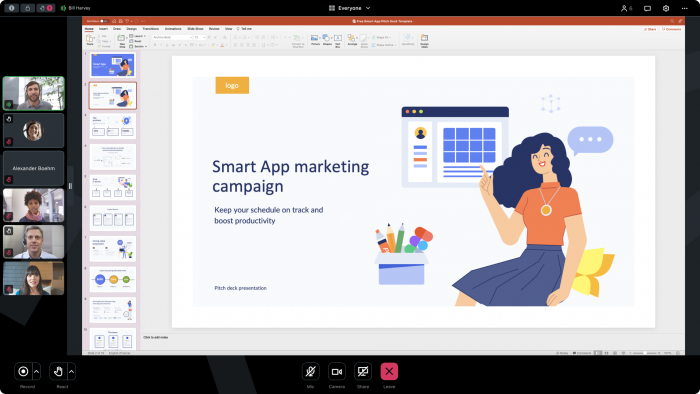
Task: Select slide 3 thumbnail in slide panel
Action: pyautogui.click(x=112, y=126)
